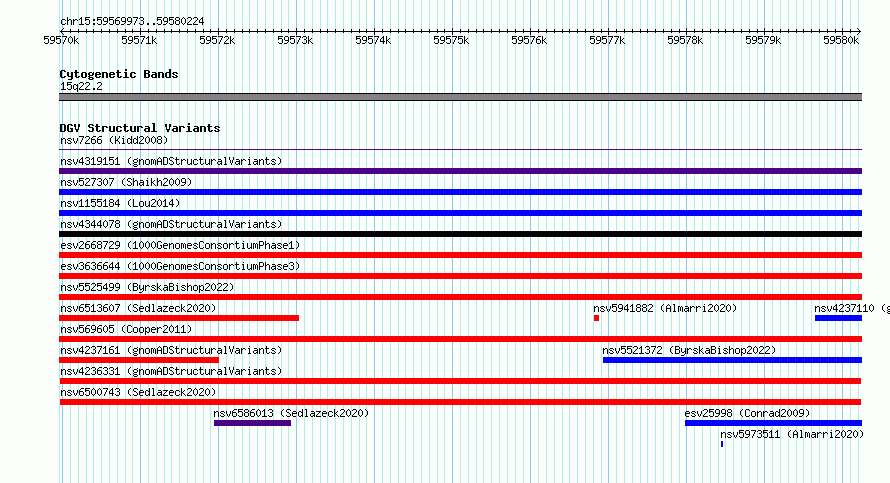Open nsv6586013 (Sedlazeck2020) label

(291, 413)
